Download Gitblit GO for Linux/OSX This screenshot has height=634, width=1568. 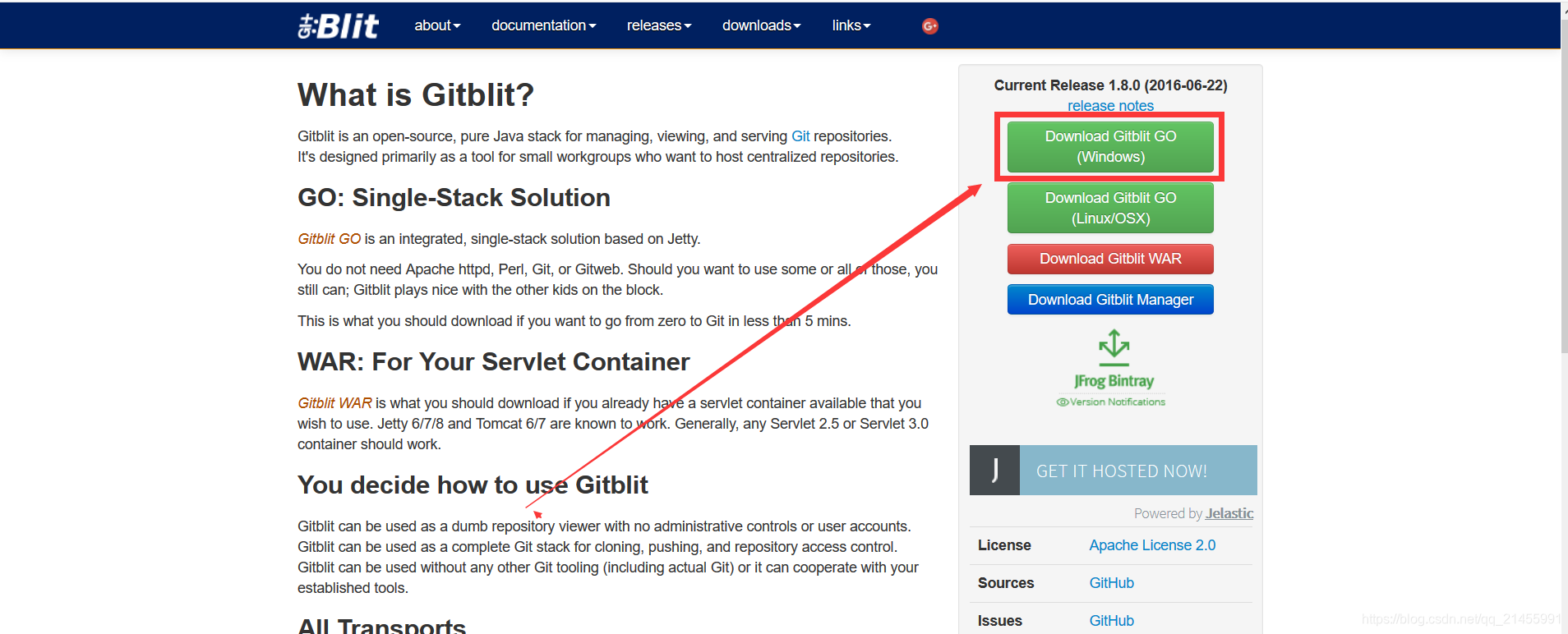(1110, 208)
